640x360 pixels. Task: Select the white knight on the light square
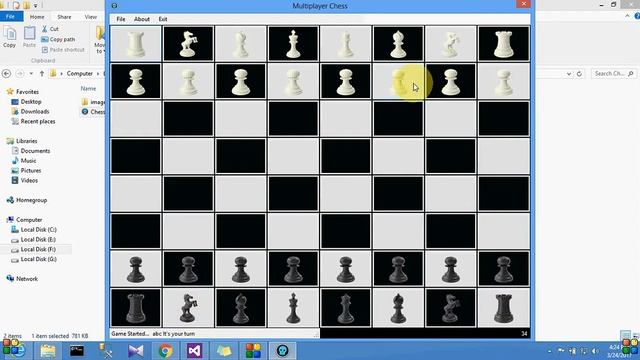pyautogui.click(x=451, y=44)
